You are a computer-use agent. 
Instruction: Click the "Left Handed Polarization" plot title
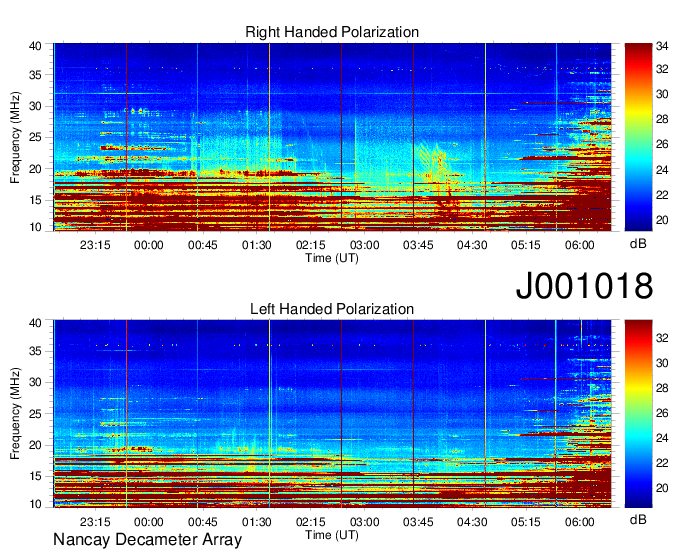[x=332, y=309]
